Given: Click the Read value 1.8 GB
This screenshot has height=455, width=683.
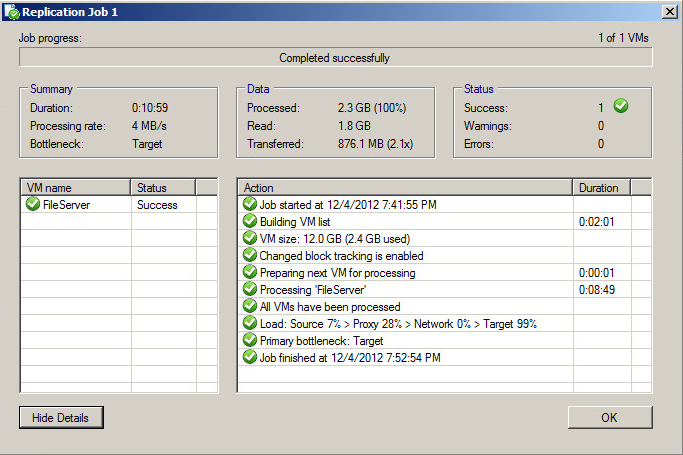Looking at the screenshot, I should pos(354,126).
